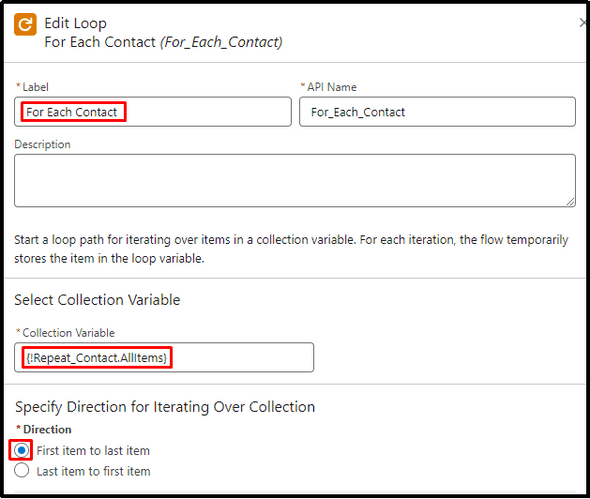Click the Select Collection Variable heading
Viewport: 590px width, 499px height.
coord(97,300)
